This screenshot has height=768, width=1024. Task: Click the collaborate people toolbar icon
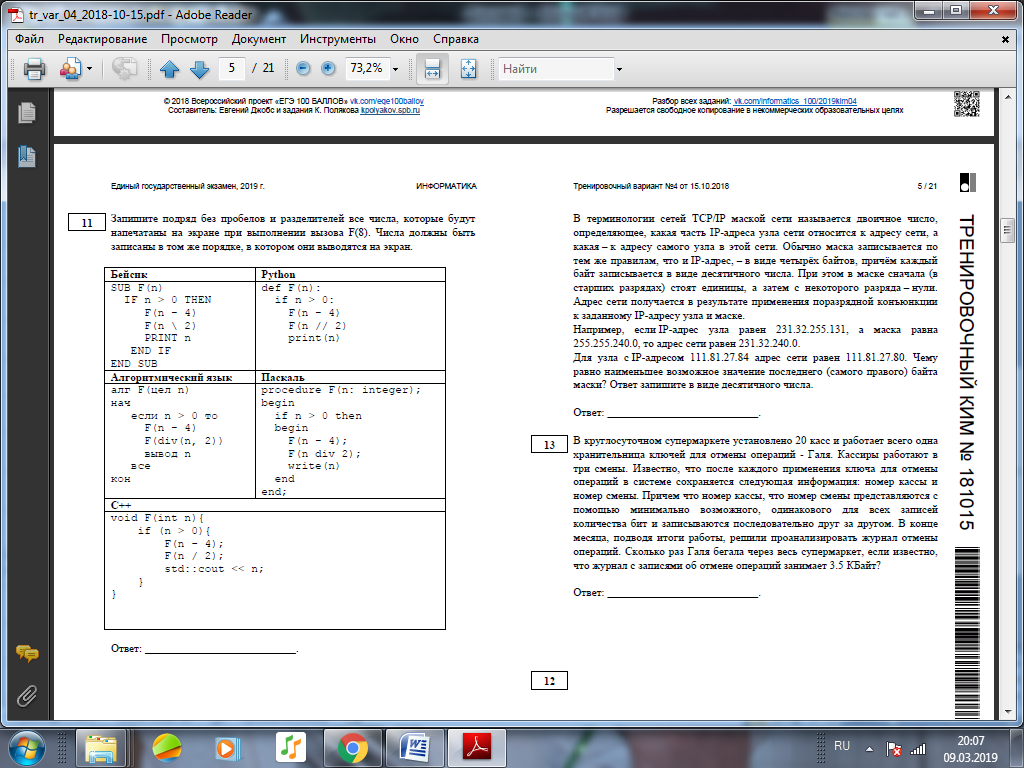(71, 68)
